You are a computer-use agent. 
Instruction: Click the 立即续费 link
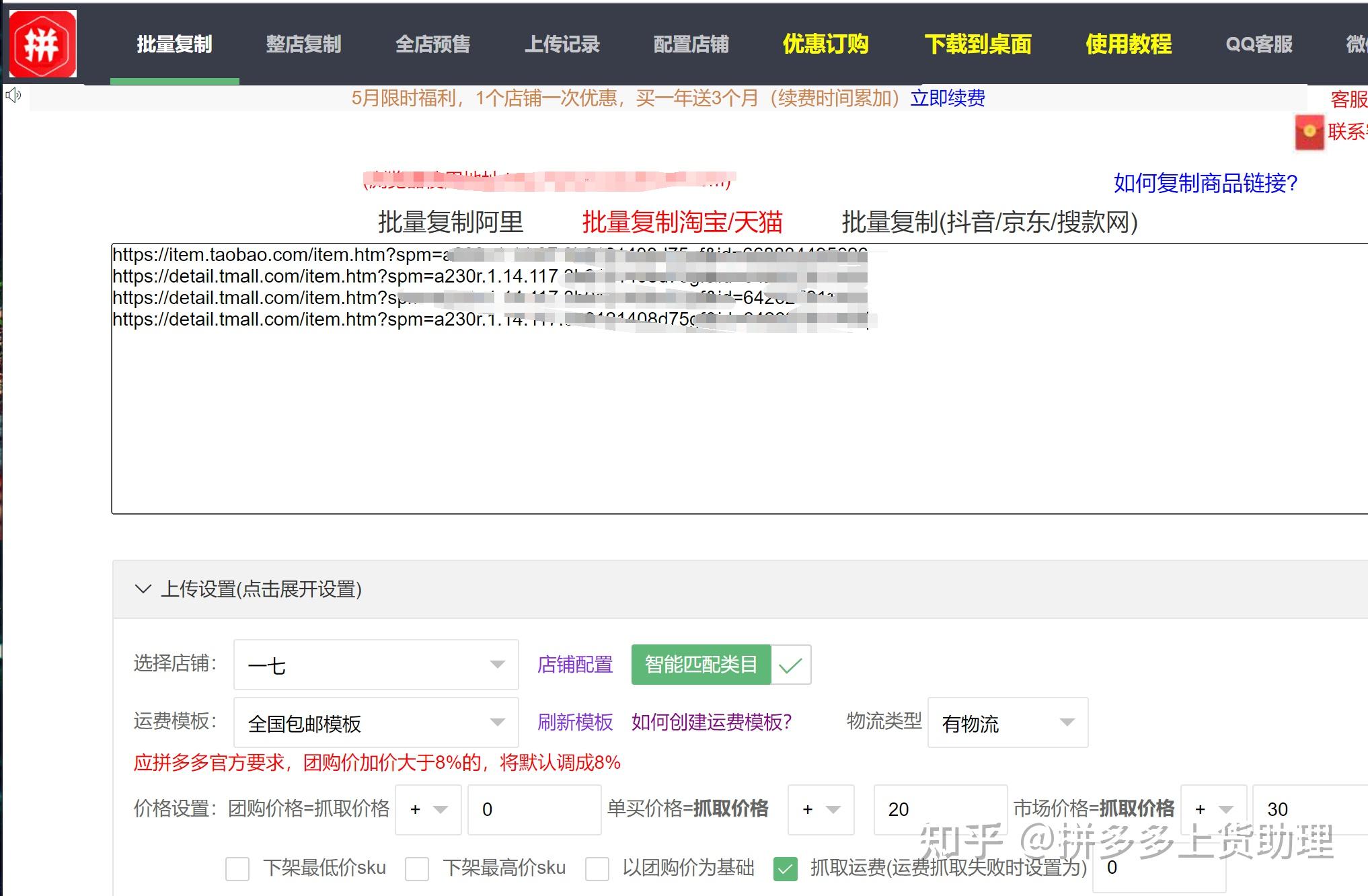point(948,98)
